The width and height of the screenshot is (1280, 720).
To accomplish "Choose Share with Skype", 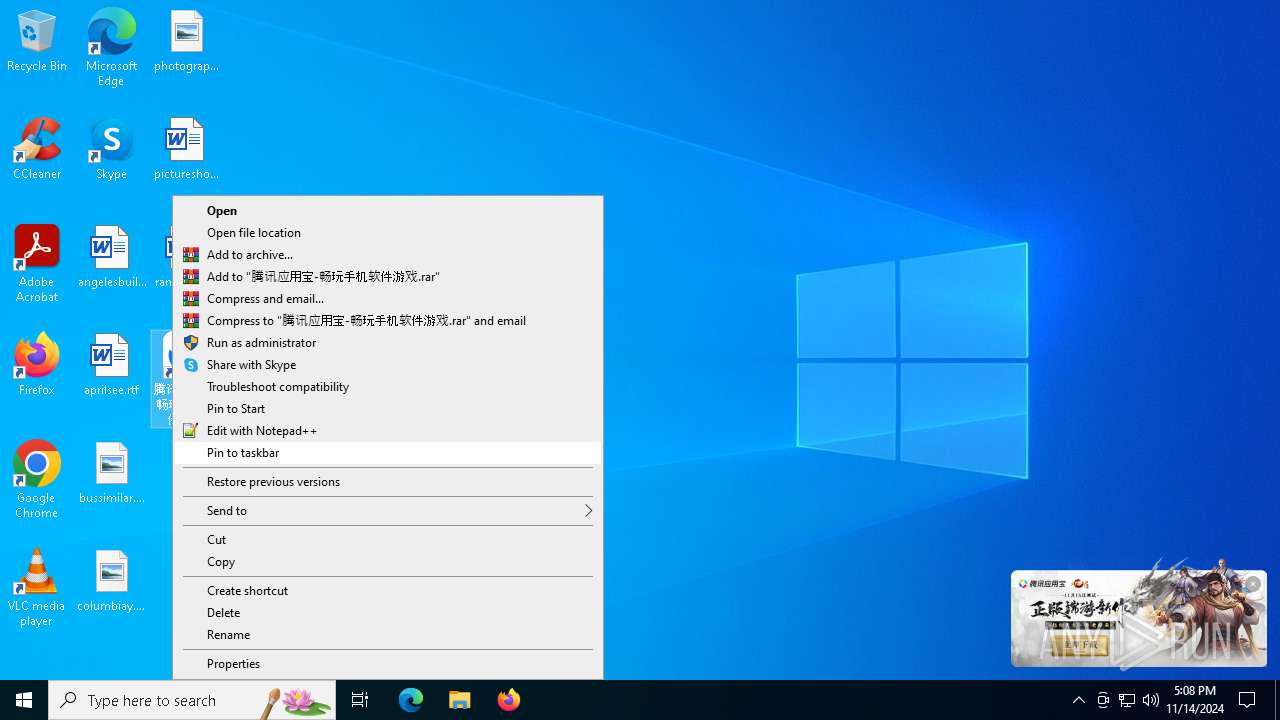I will [388, 365].
